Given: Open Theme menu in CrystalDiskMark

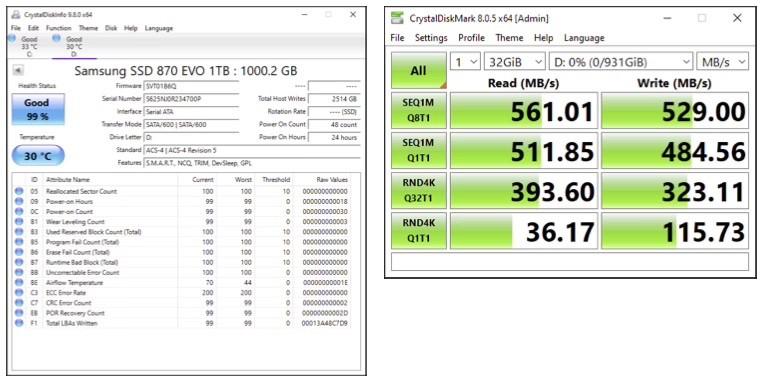Looking at the screenshot, I should tap(509, 38).
